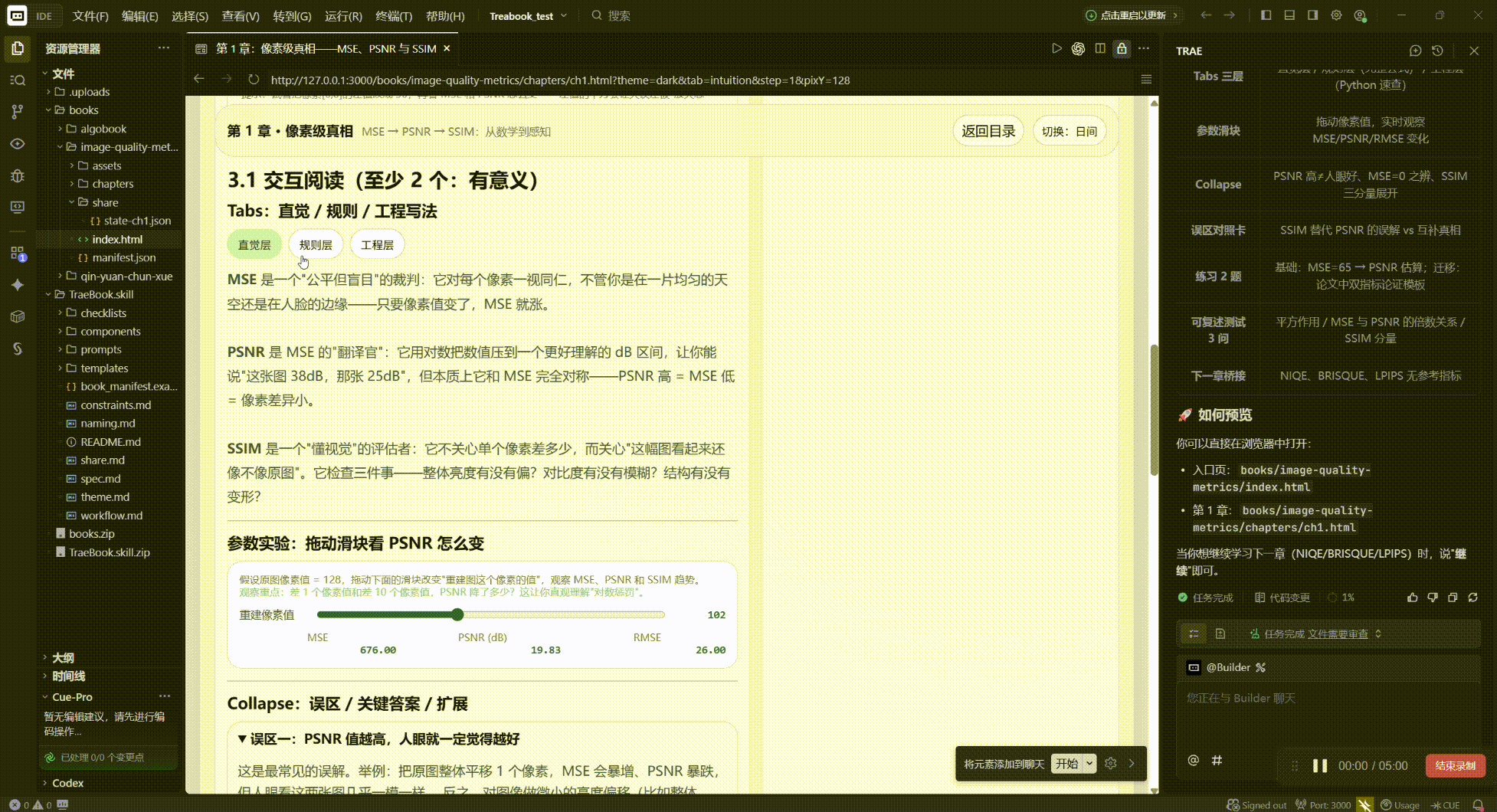Open index.html in file tree
Image resolution: width=1497 pixels, height=812 pixels.
pyautogui.click(x=117, y=239)
